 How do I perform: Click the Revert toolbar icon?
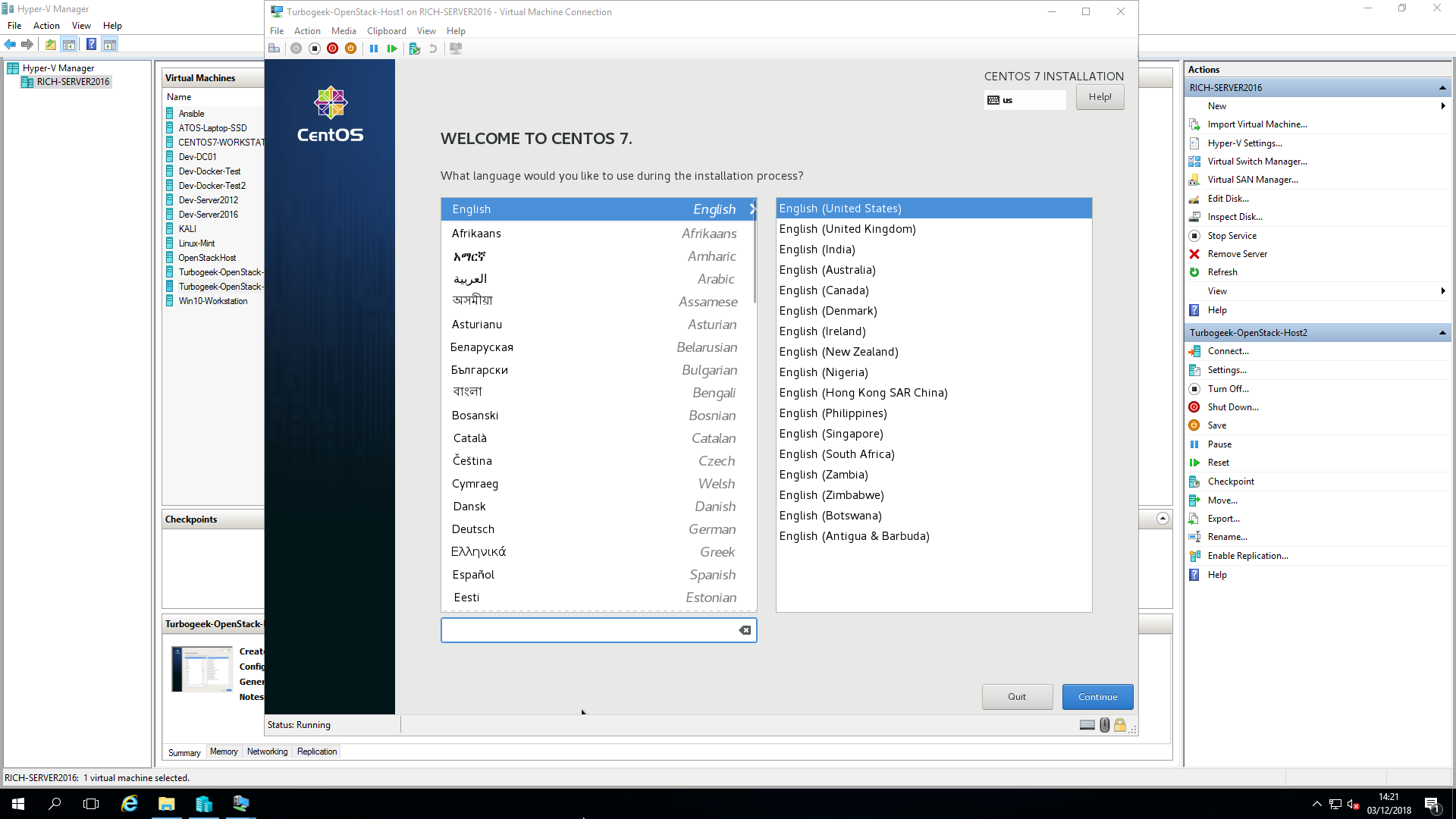[433, 49]
